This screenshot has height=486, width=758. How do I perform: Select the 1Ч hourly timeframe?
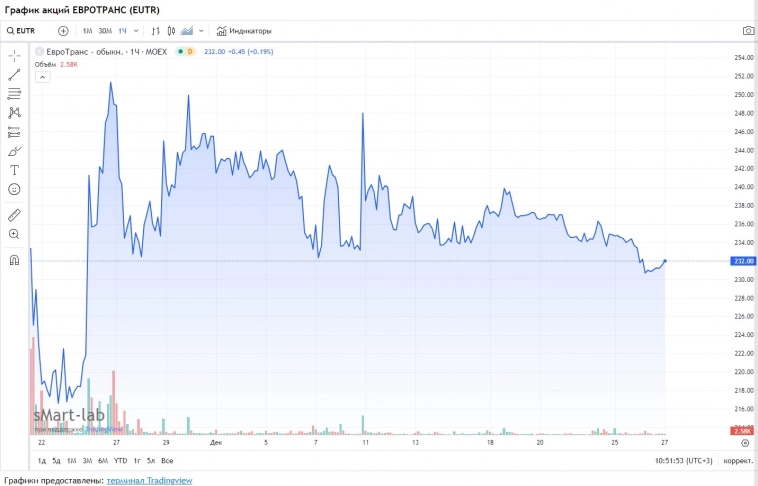(122, 31)
